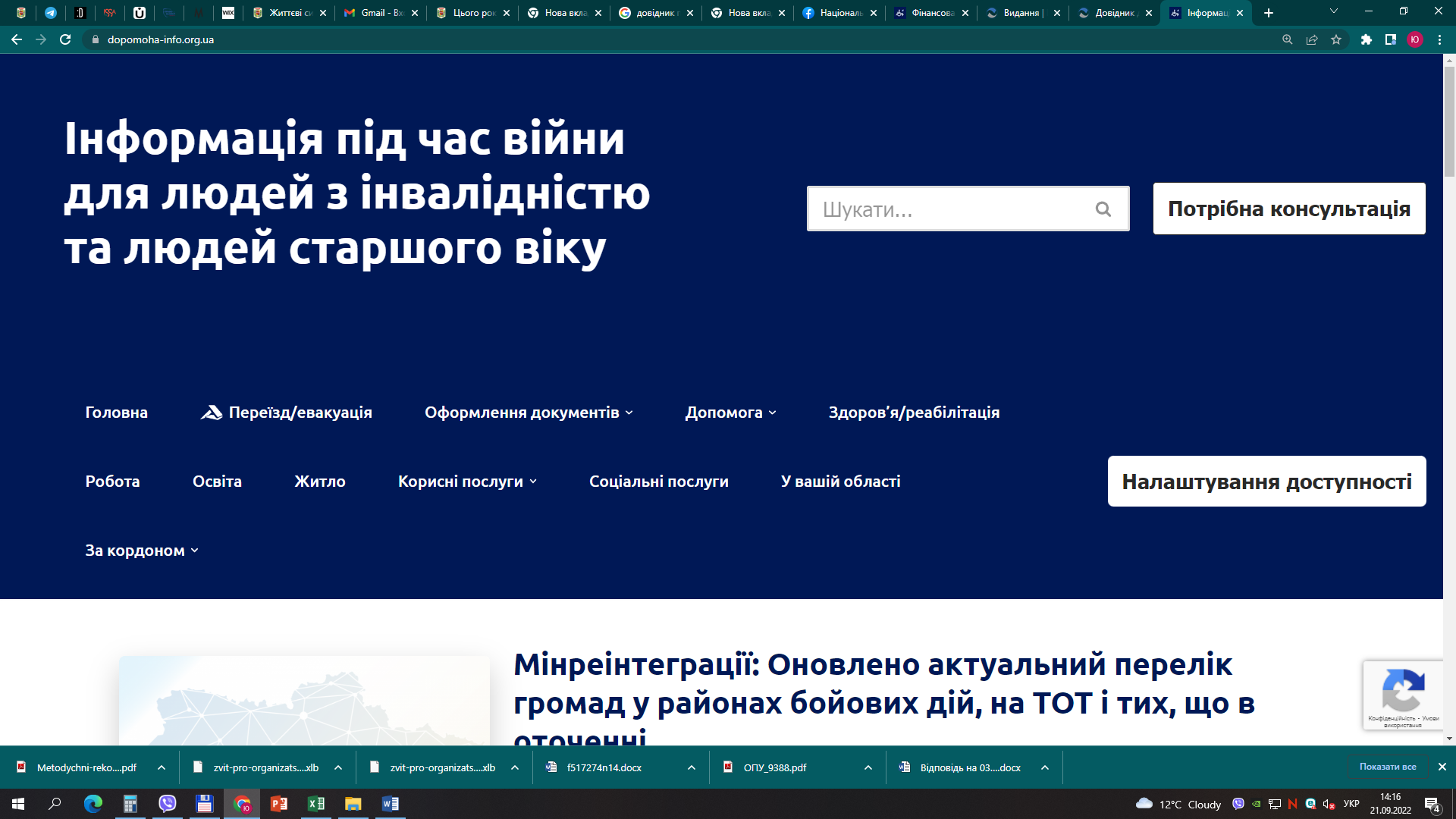The image size is (1456, 819).
Task: Open the zoom magnifier icon in the address bar
Action: coord(1287,39)
